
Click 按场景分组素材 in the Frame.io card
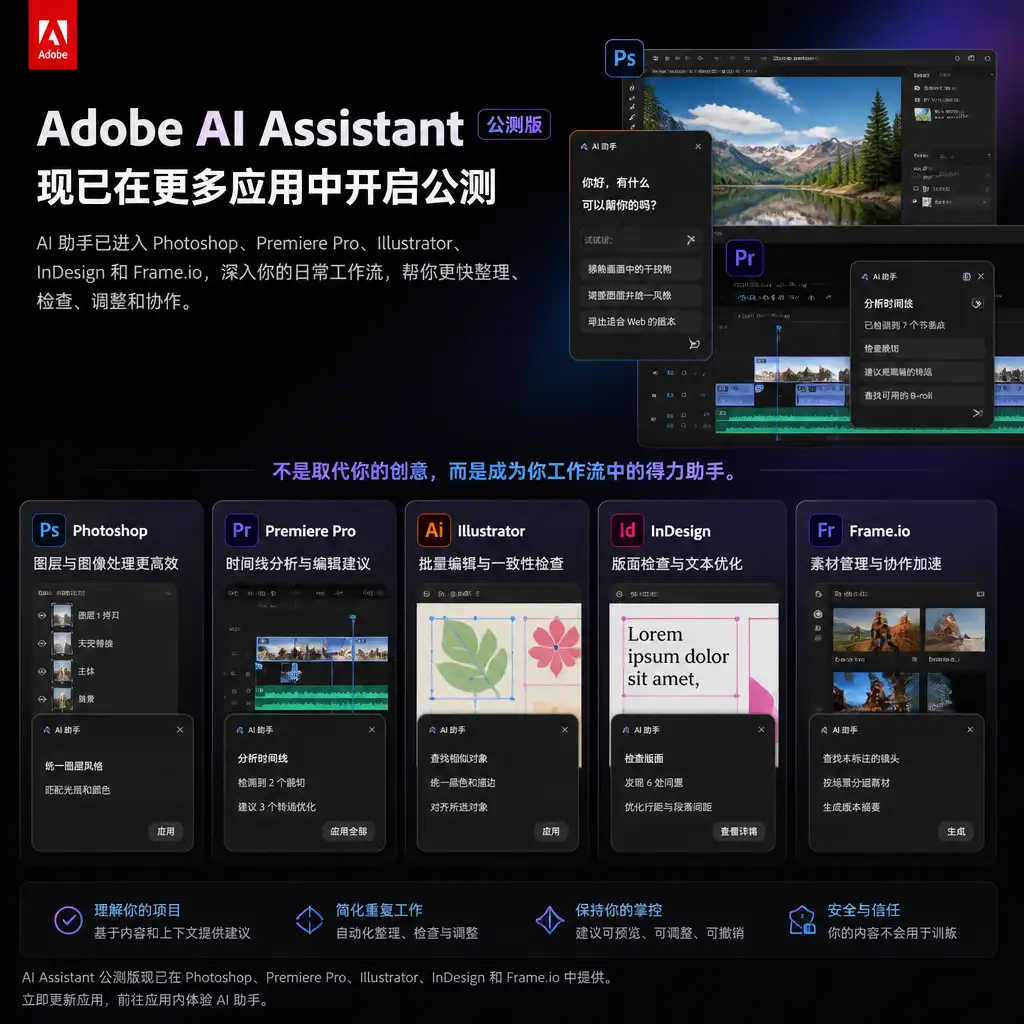[x=856, y=782]
